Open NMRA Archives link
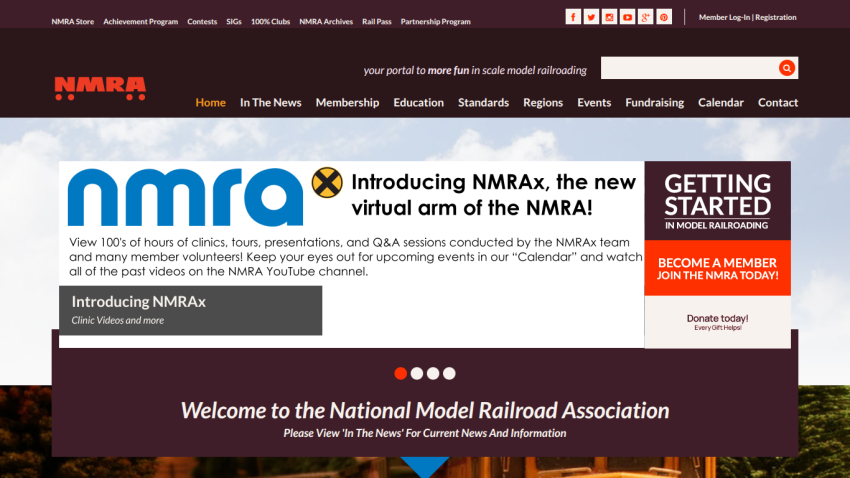 pyautogui.click(x=326, y=22)
